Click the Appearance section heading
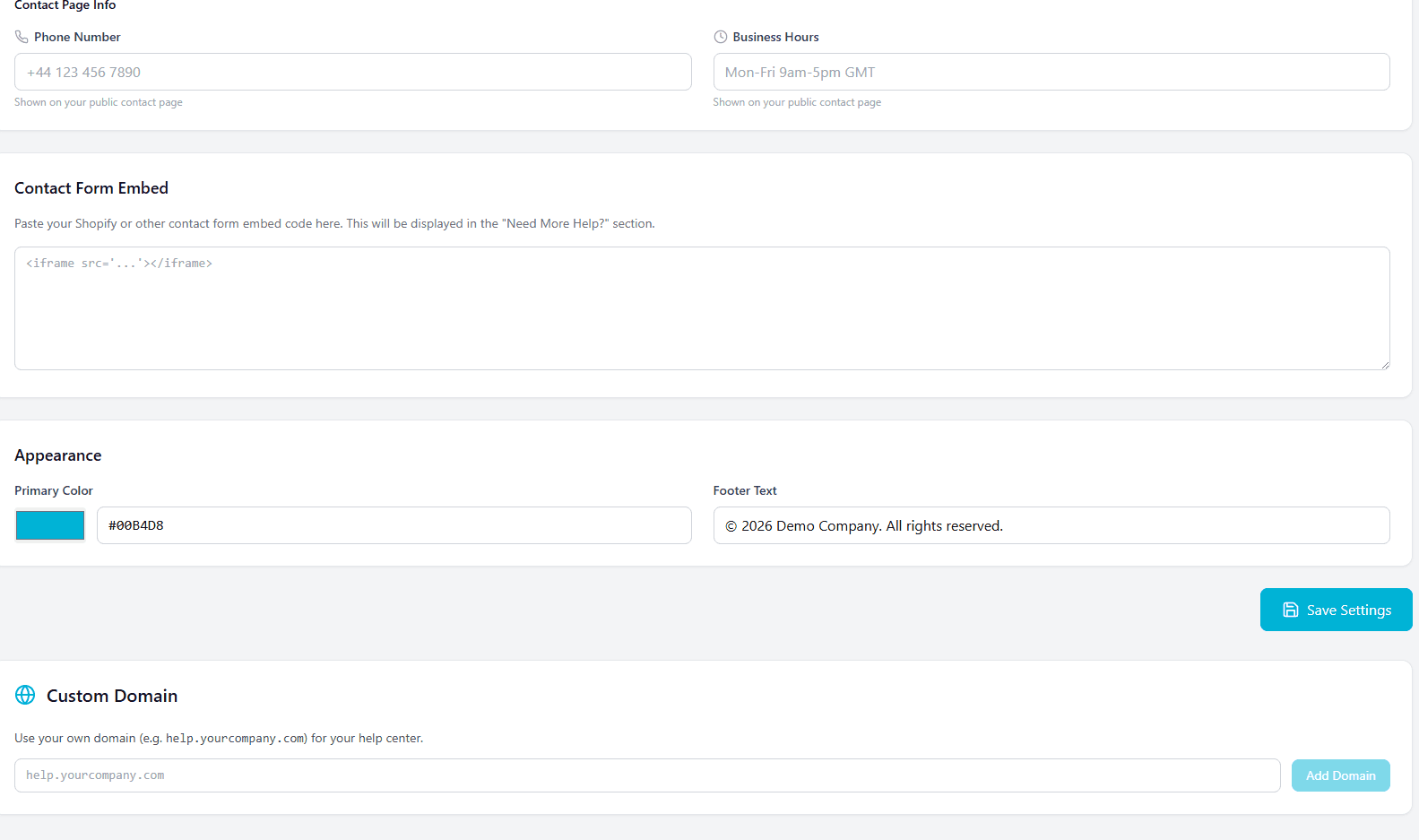Viewport: 1419px width, 840px height. pyautogui.click(x=58, y=455)
